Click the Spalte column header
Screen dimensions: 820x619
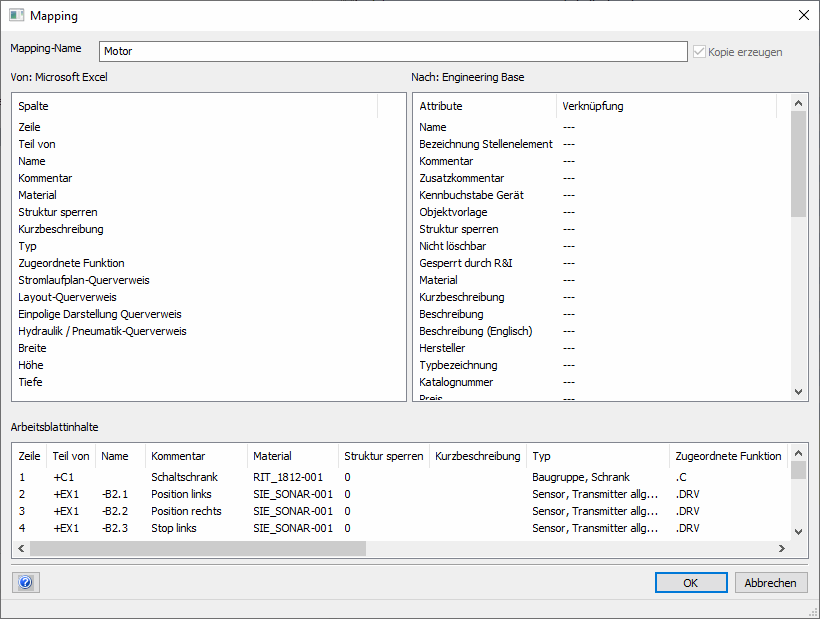(x=34, y=106)
